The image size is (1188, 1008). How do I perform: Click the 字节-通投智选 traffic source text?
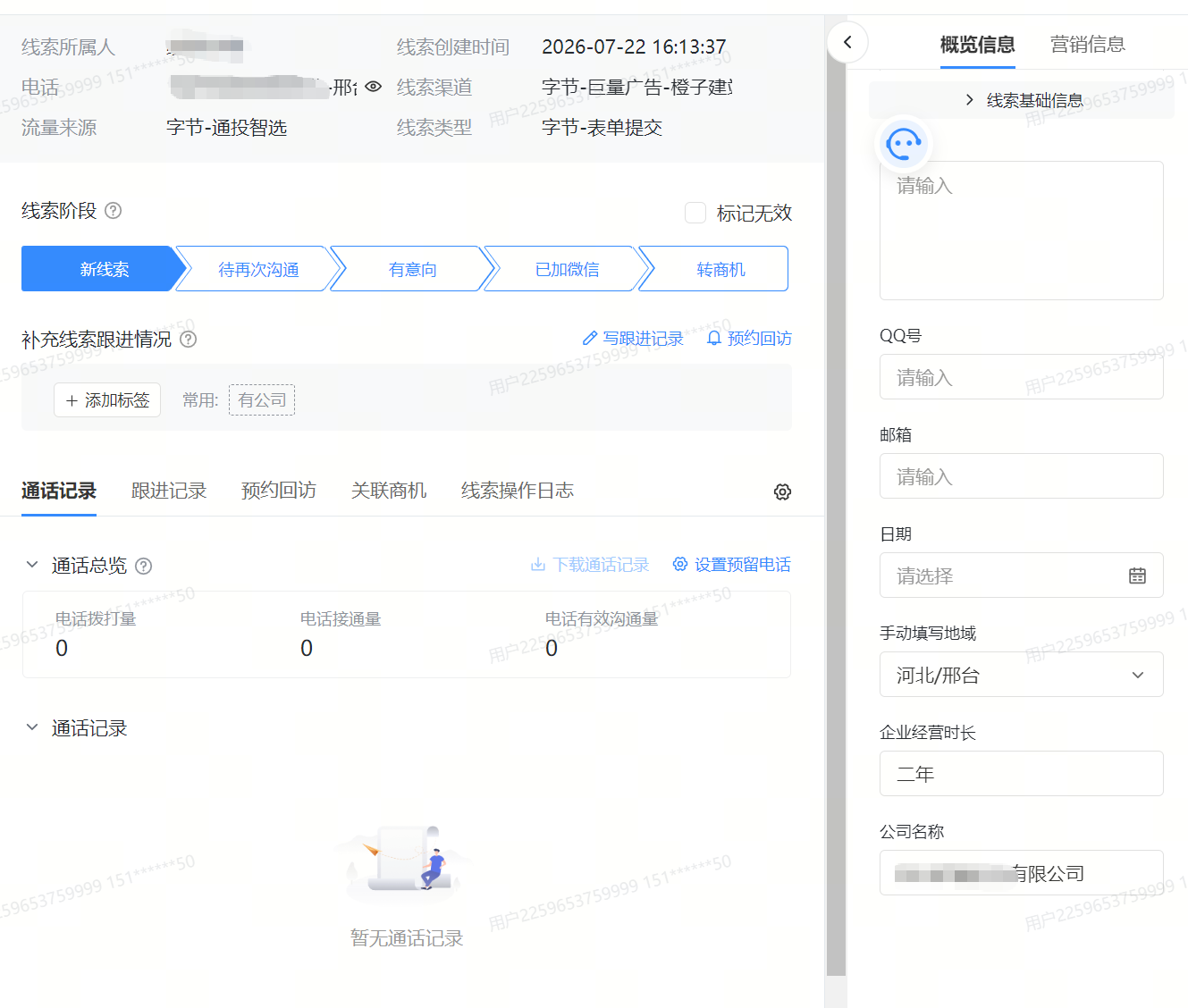point(227,128)
